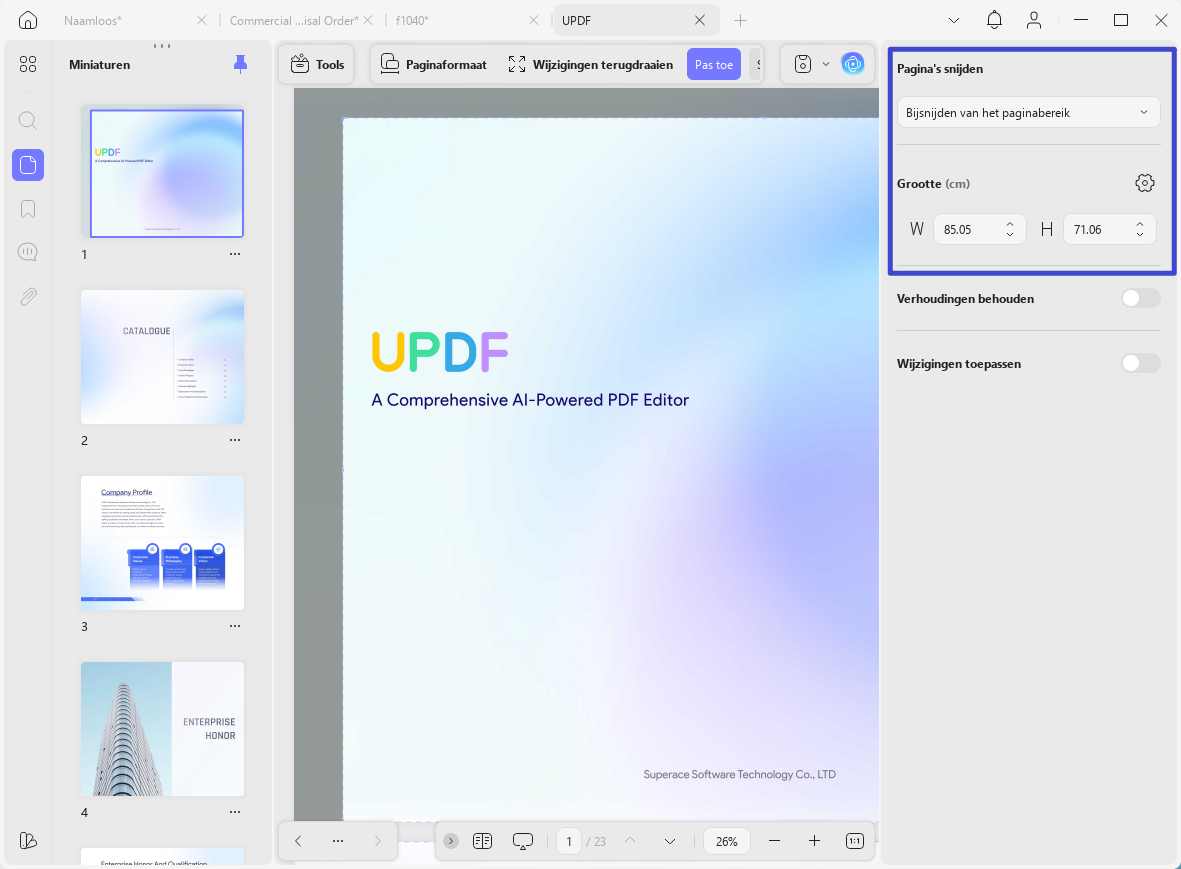This screenshot has height=869, width=1181.
Task: Add a new tab with plus
Action: [740, 20]
